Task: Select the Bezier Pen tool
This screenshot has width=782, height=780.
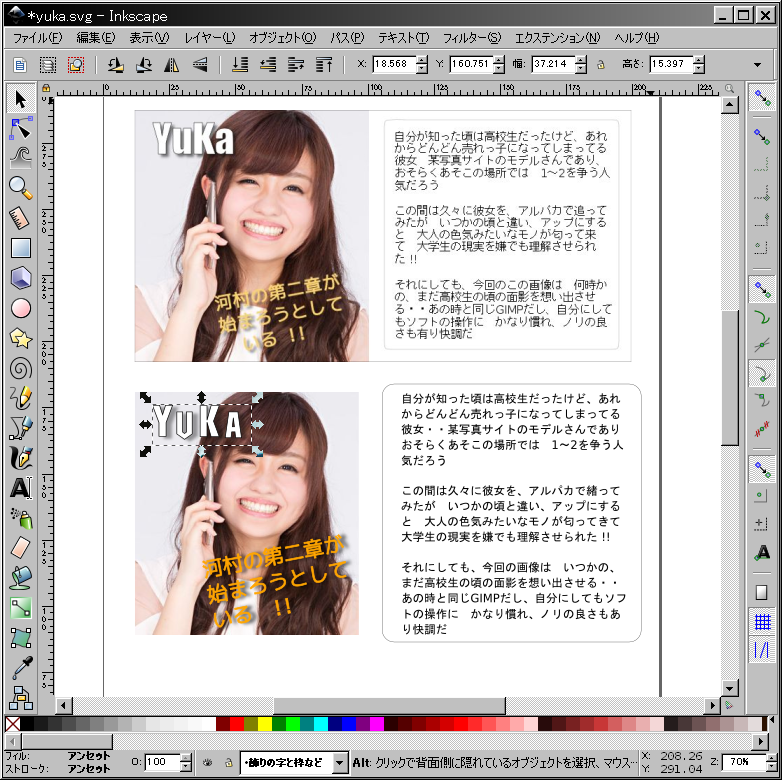Action: pyautogui.click(x=20, y=427)
